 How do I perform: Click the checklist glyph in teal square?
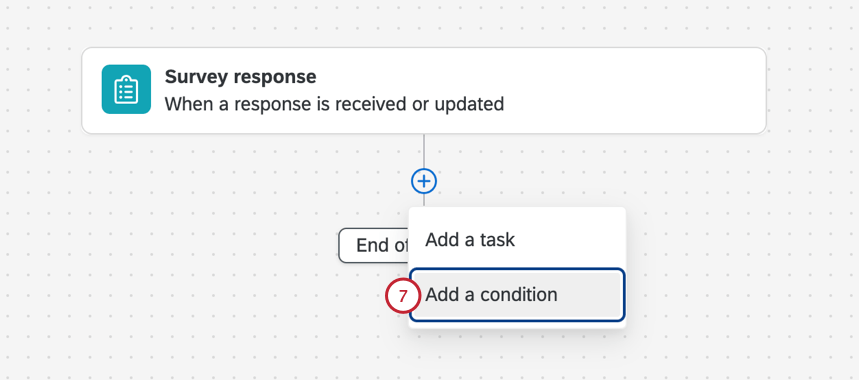coord(126,89)
